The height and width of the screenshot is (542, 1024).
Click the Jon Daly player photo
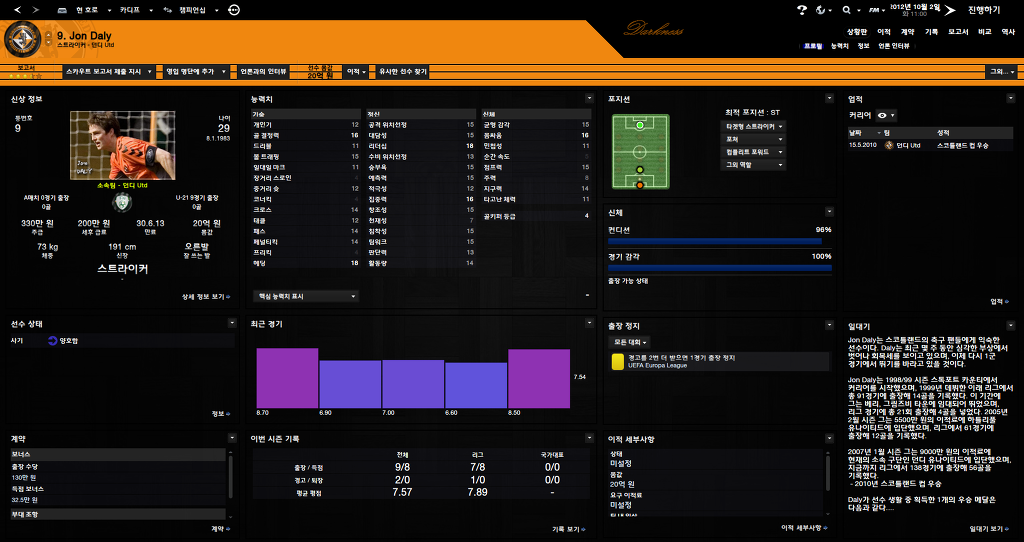[122, 146]
